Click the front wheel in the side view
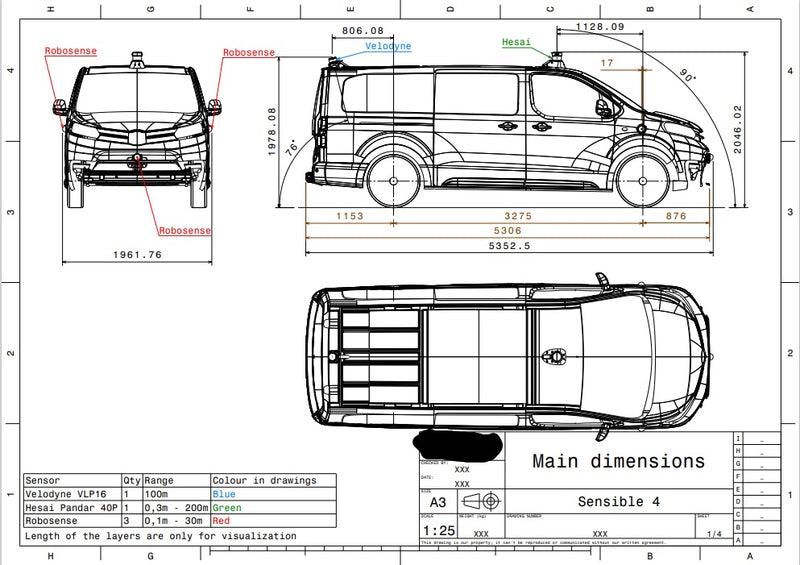 [643, 182]
